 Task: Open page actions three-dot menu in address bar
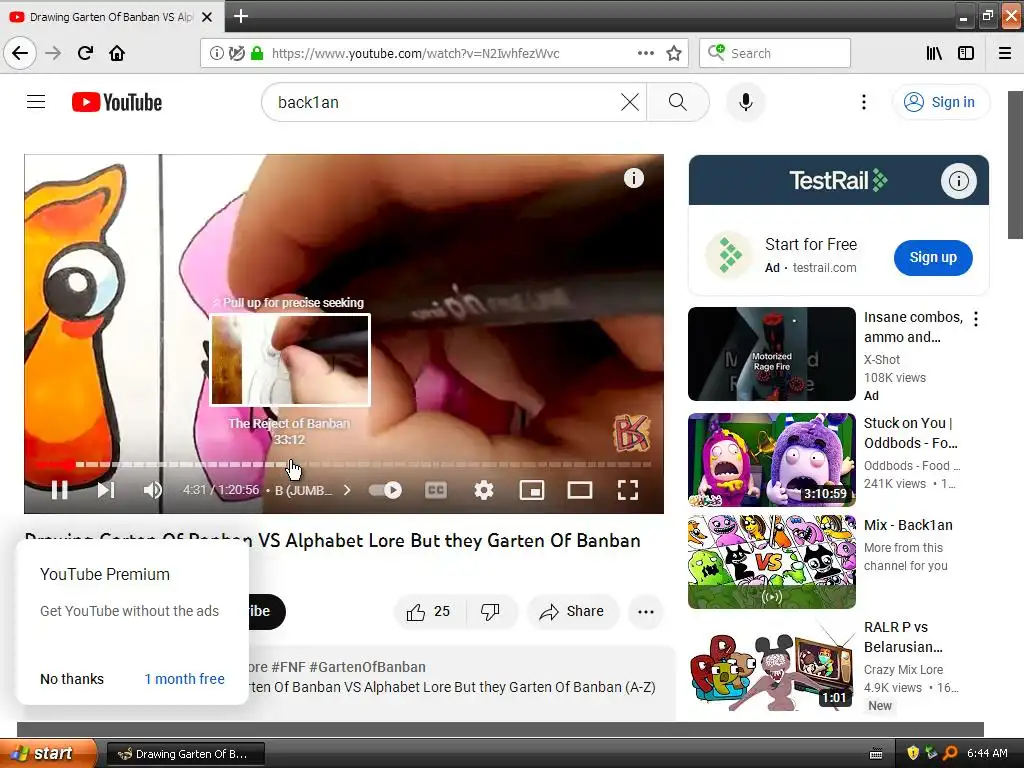tap(646, 53)
